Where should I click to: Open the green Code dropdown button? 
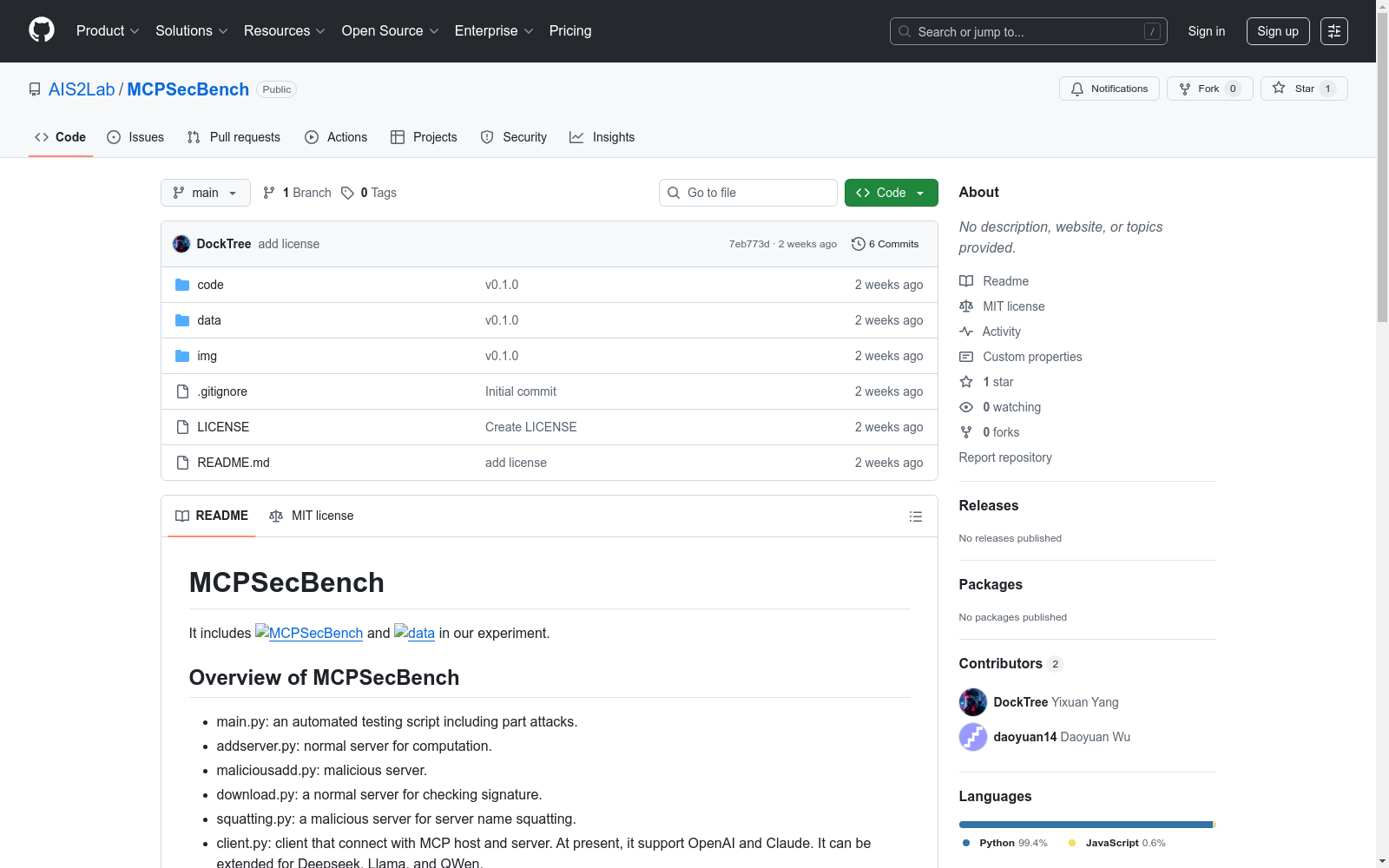[891, 193]
